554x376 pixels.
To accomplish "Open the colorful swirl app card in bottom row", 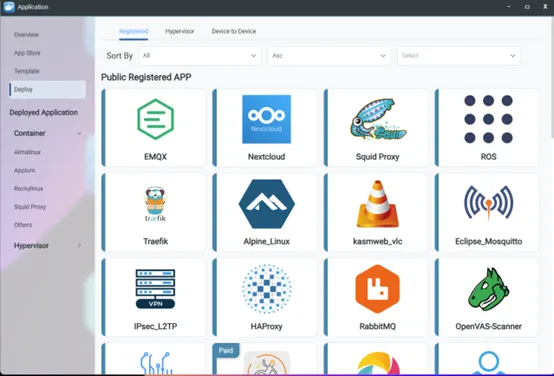I will point(375,359).
